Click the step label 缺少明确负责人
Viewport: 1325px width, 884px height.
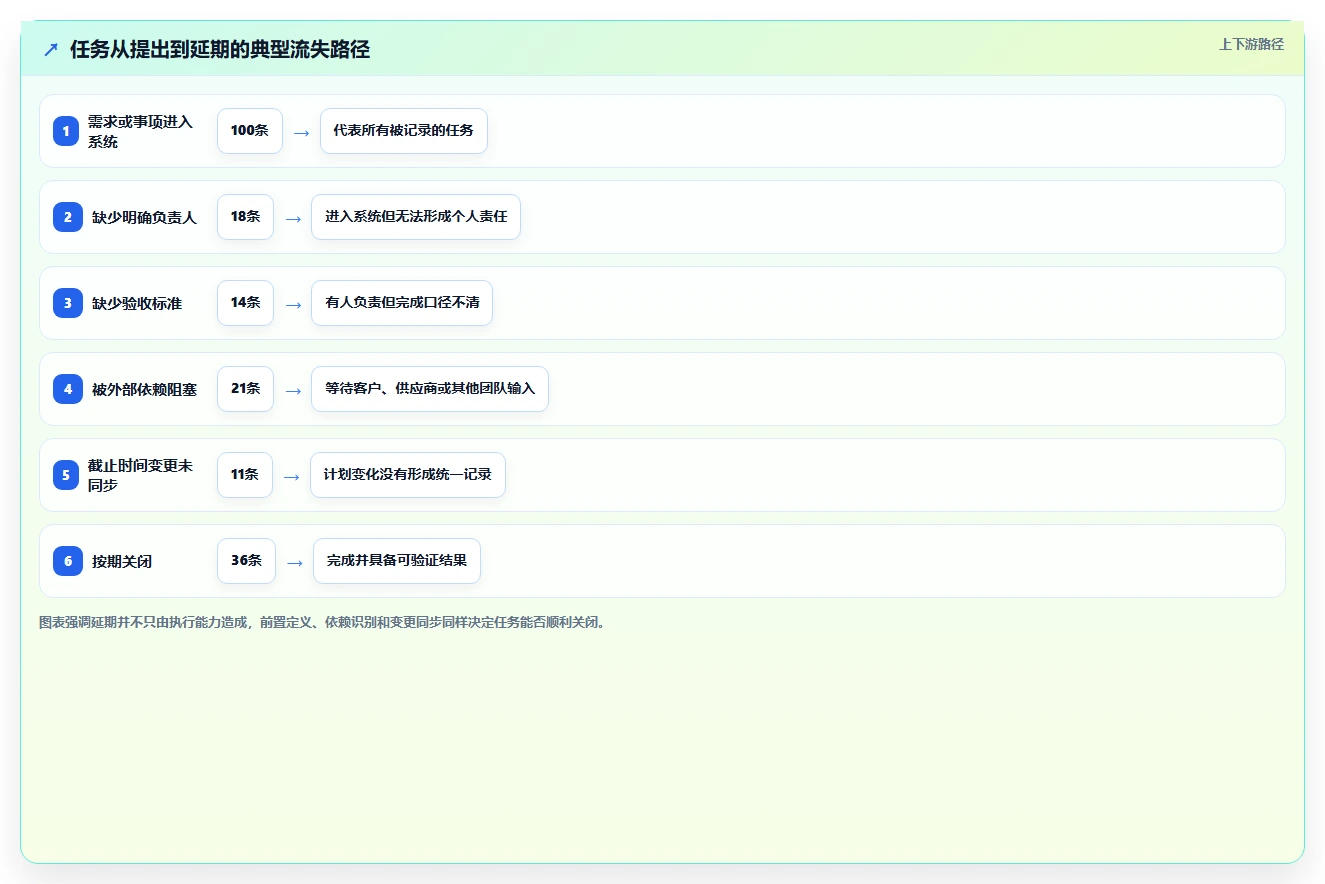(144, 217)
